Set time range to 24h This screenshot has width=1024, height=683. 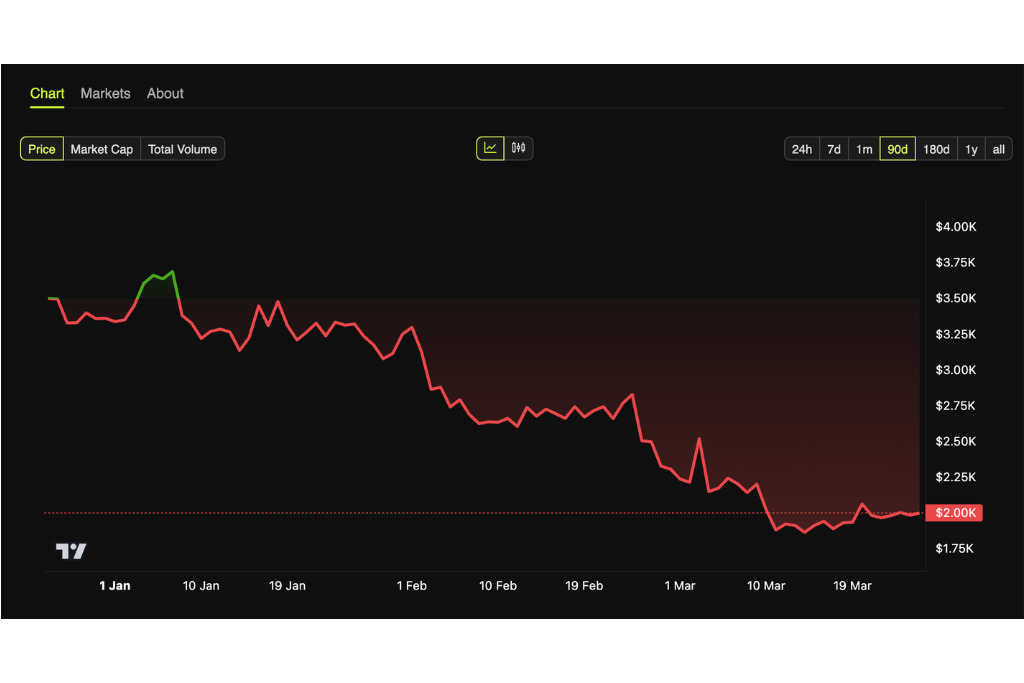tap(802, 149)
